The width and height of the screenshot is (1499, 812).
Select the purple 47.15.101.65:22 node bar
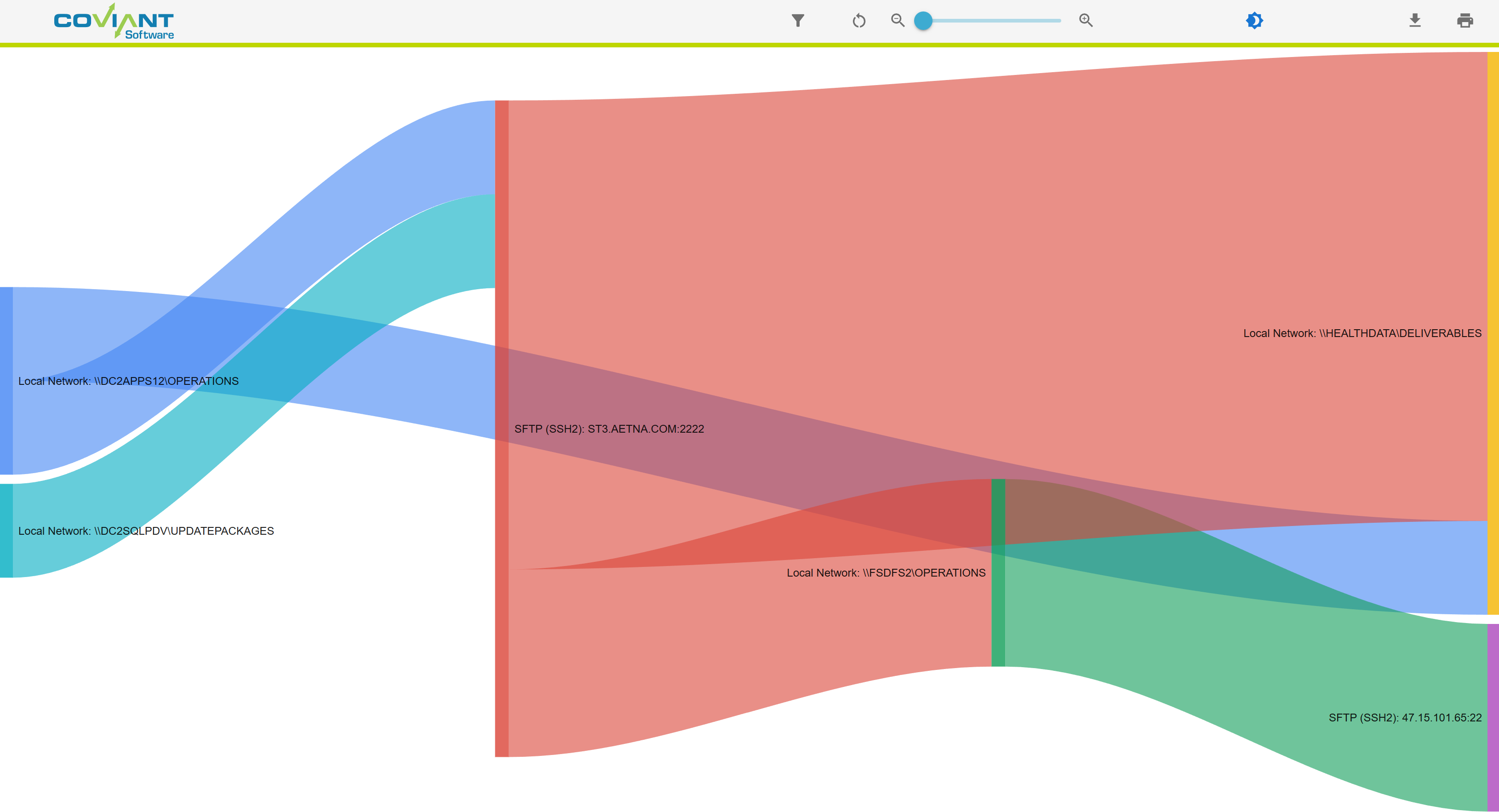pos(1493,717)
